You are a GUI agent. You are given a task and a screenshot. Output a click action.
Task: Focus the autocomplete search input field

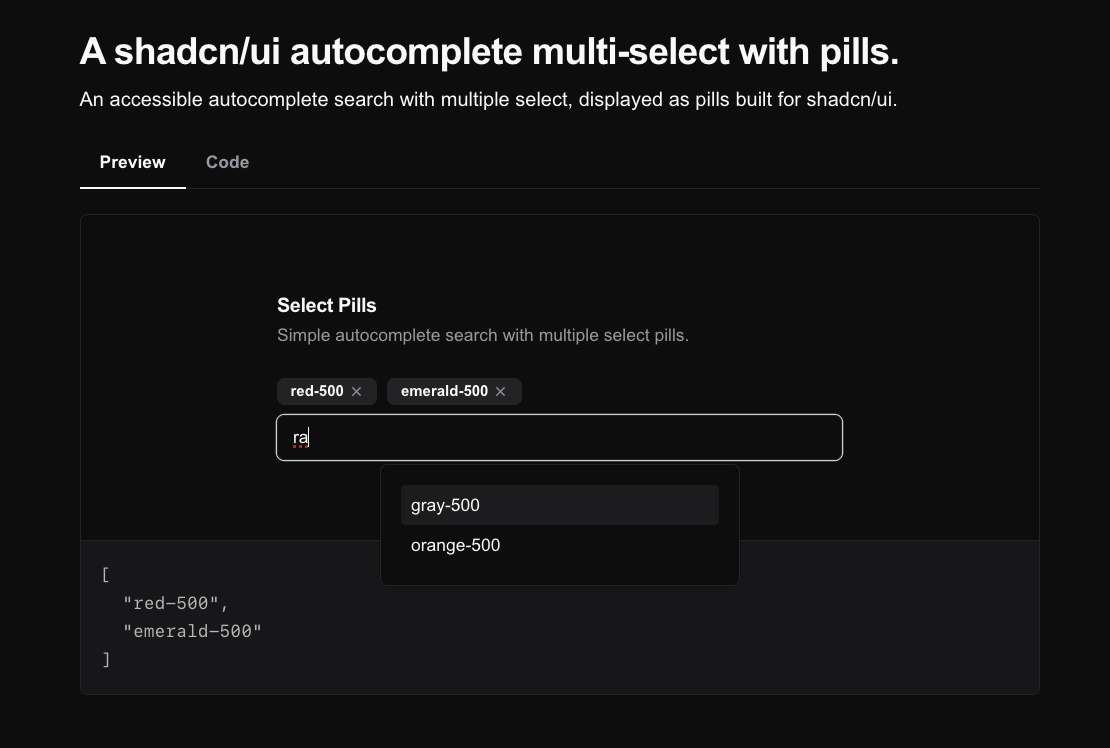(560, 437)
